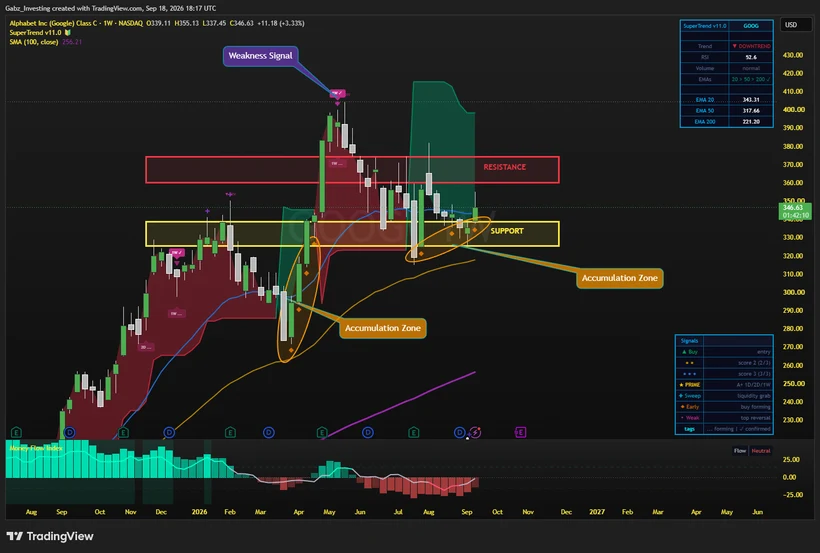Click the 'tags' legend row
Screen dimensions: 820x553
pos(724,428)
